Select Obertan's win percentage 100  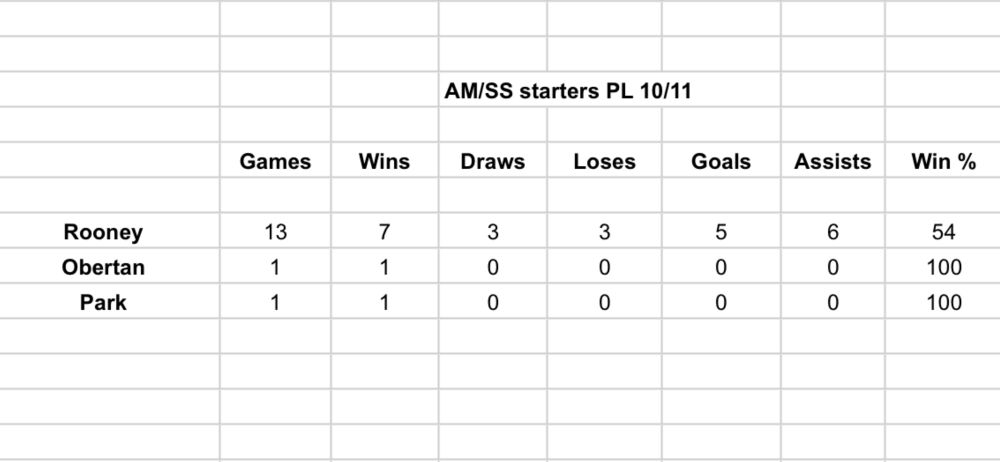(943, 266)
